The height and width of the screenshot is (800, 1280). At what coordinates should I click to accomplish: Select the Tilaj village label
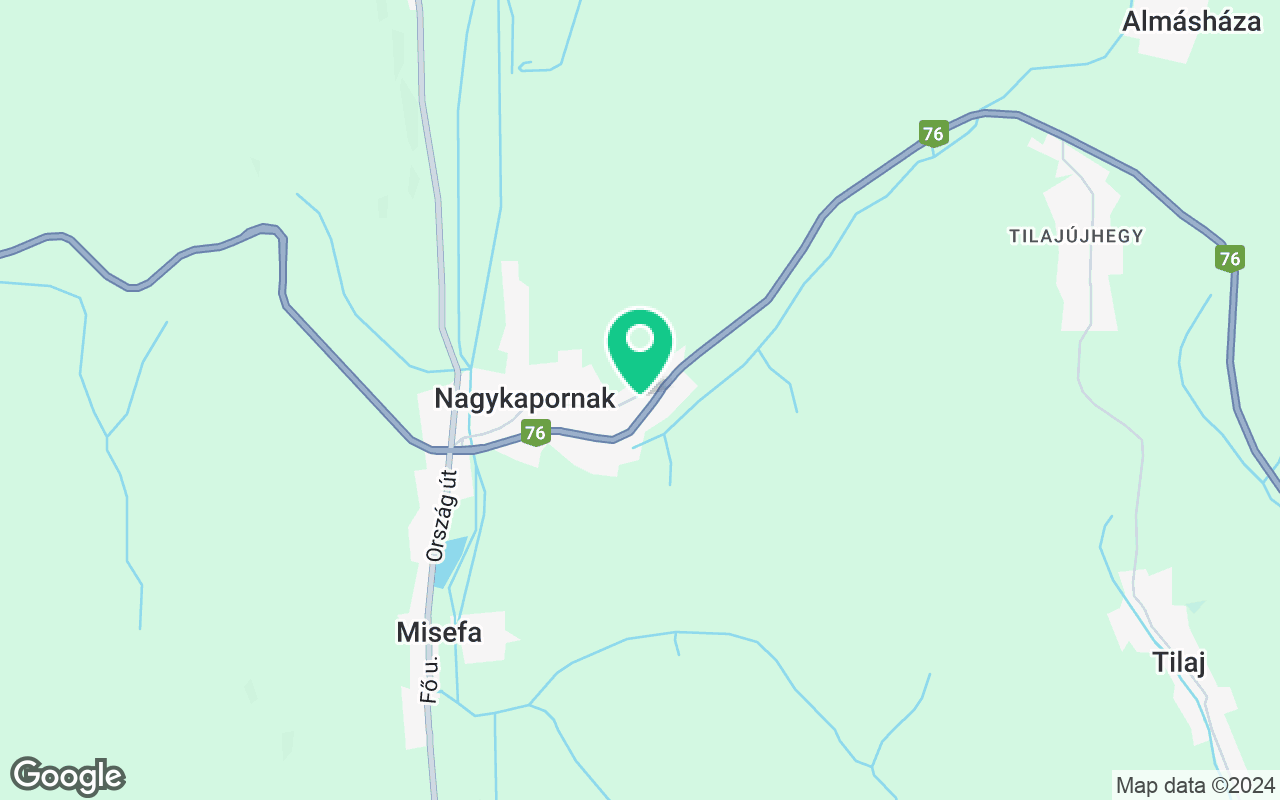1179,662
